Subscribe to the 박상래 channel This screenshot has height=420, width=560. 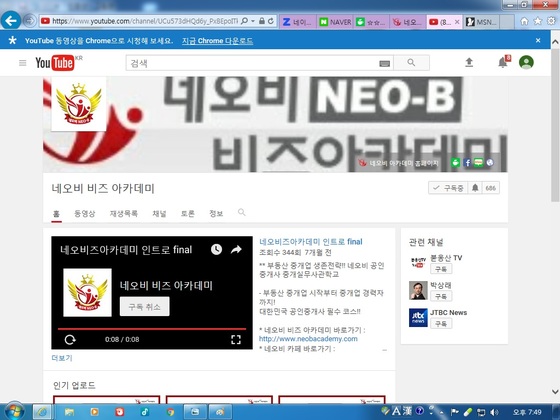click(441, 296)
